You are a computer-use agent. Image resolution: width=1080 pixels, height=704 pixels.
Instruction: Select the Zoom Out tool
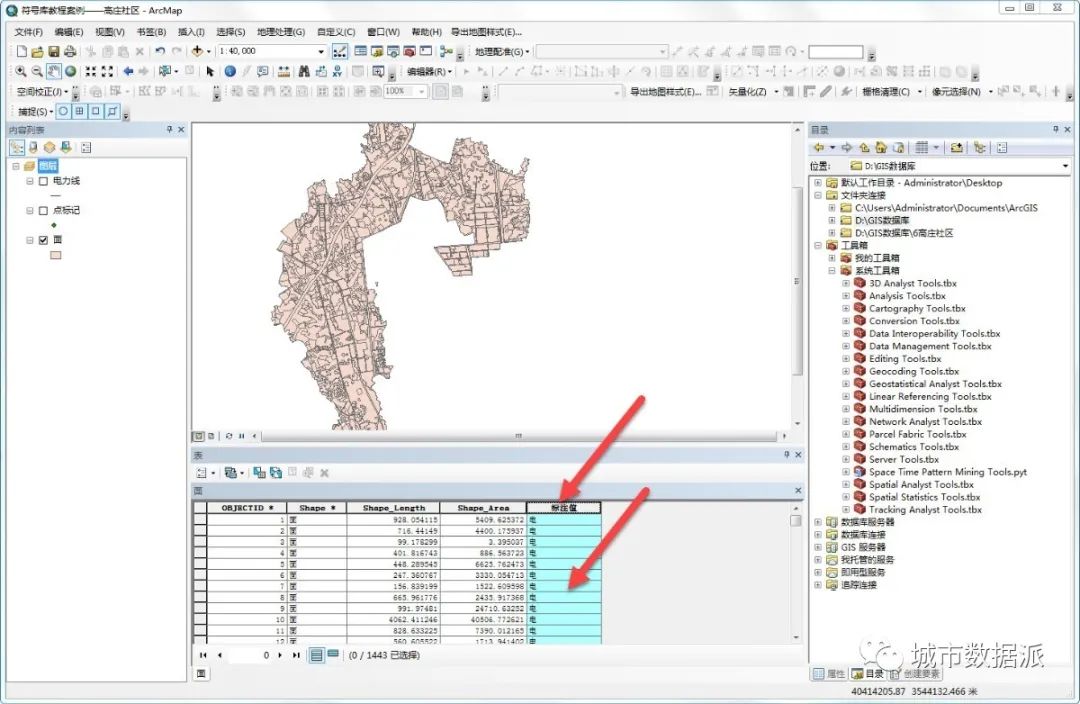coord(37,71)
